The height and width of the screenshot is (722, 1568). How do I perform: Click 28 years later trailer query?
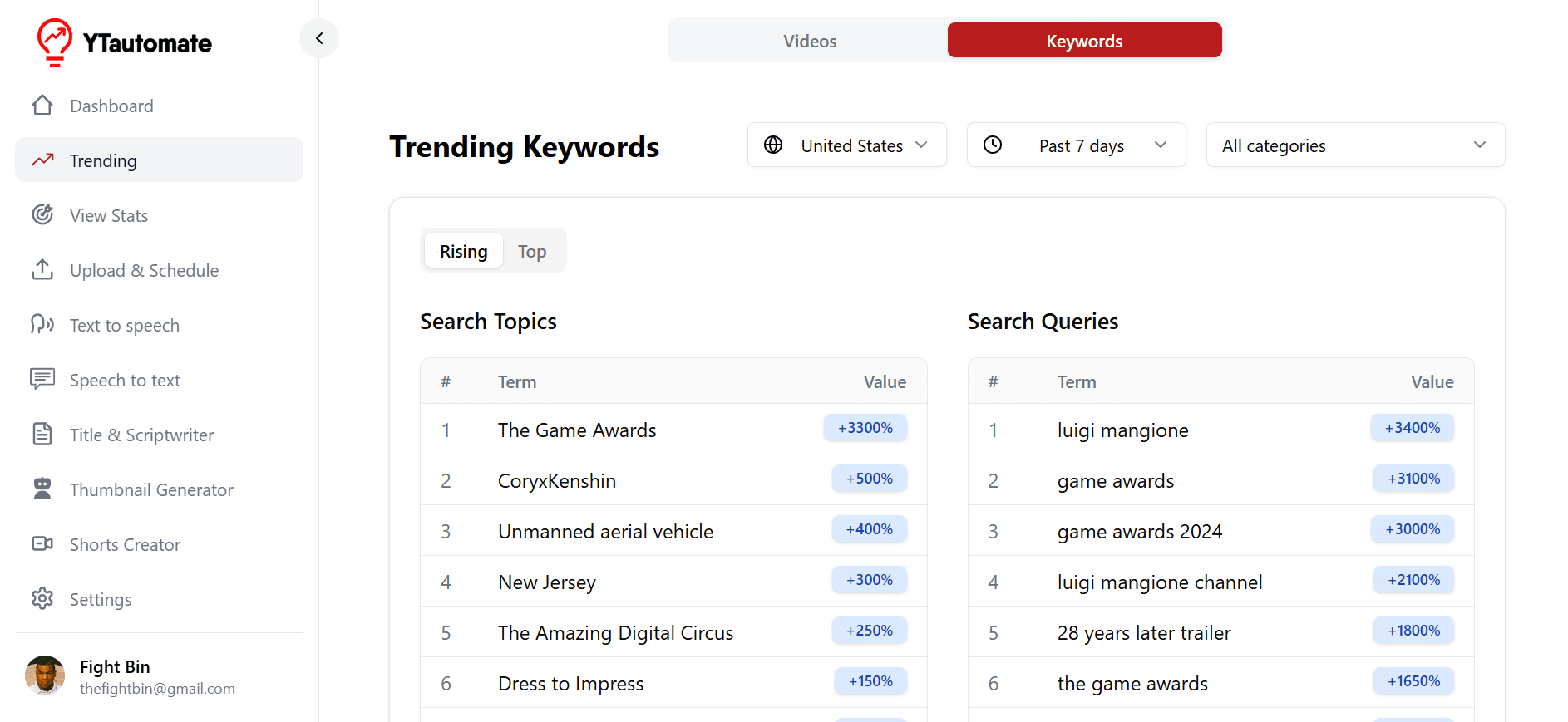[1144, 632]
